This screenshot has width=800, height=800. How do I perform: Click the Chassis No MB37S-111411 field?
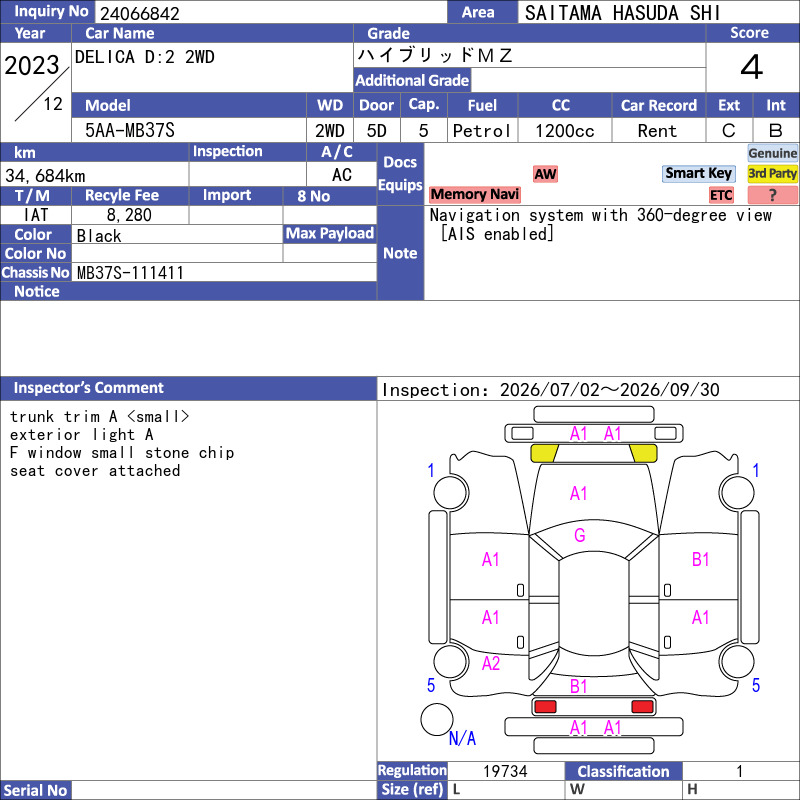[x=224, y=272]
